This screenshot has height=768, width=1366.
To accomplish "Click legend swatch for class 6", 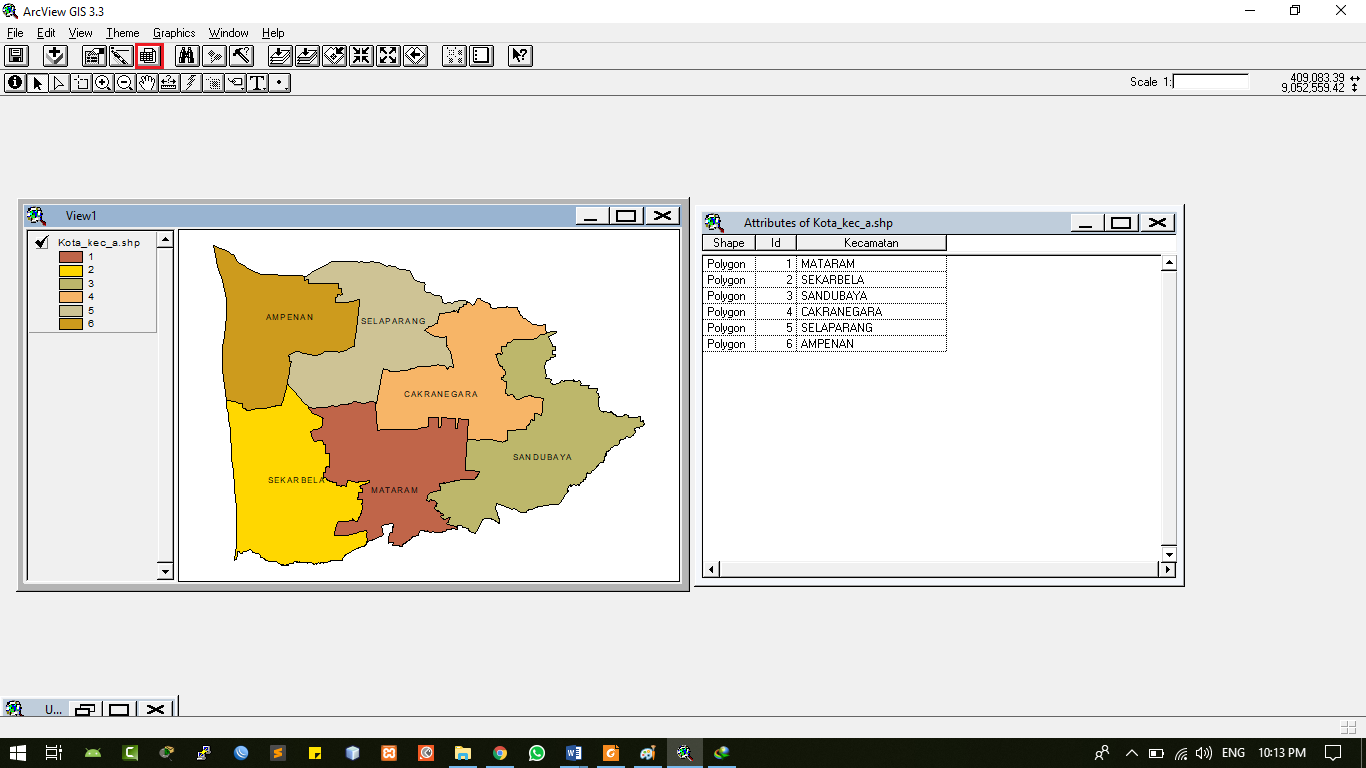I will pos(70,323).
